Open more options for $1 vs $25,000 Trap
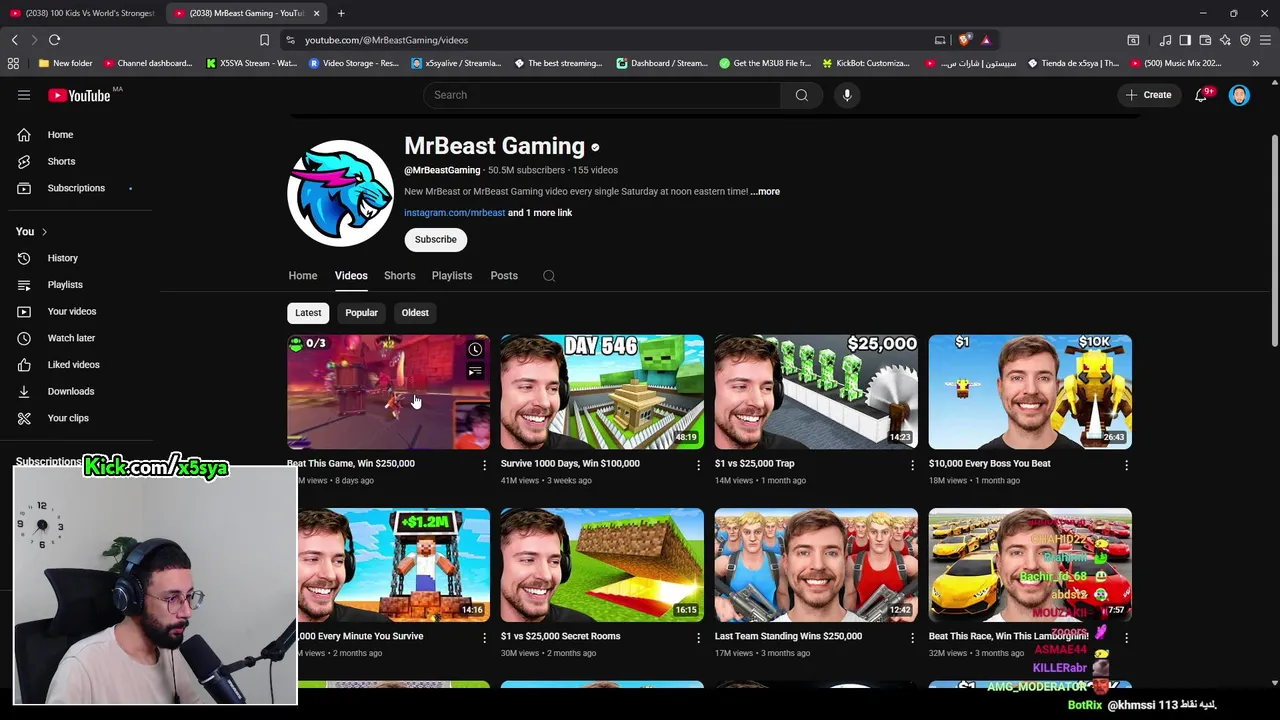The image size is (1280, 720). [x=912, y=465]
